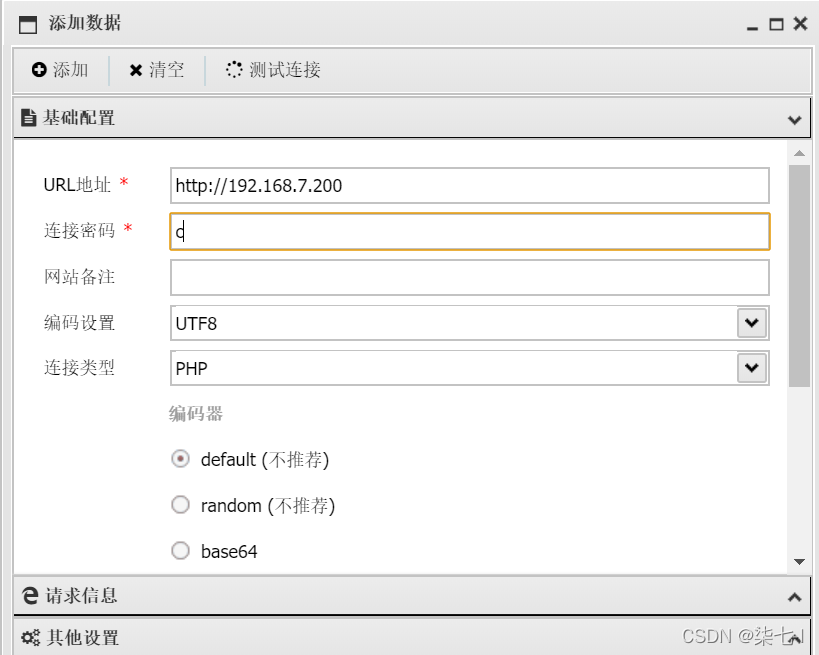This screenshot has height=655, width=819.
Task: Focus the 网站备注 note field
Action: pos(470,277)
